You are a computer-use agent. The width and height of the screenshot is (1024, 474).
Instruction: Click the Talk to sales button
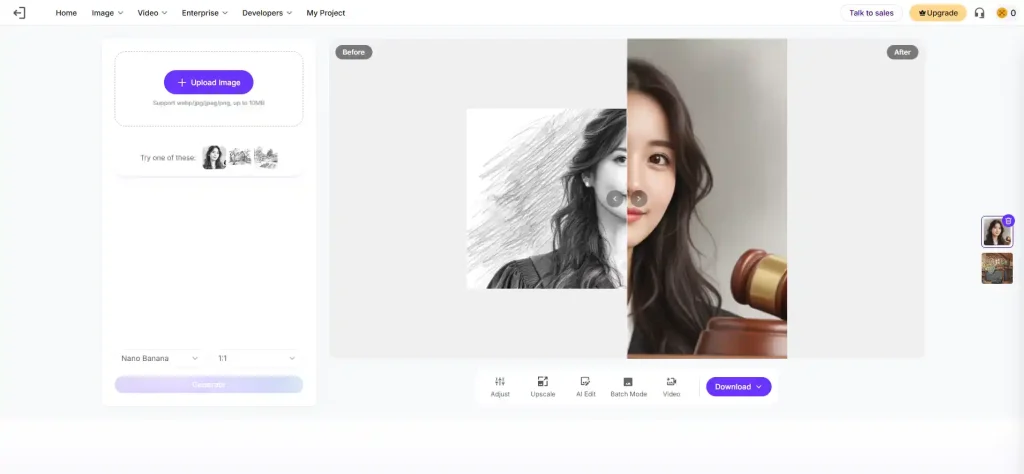(x=871, y=13)
